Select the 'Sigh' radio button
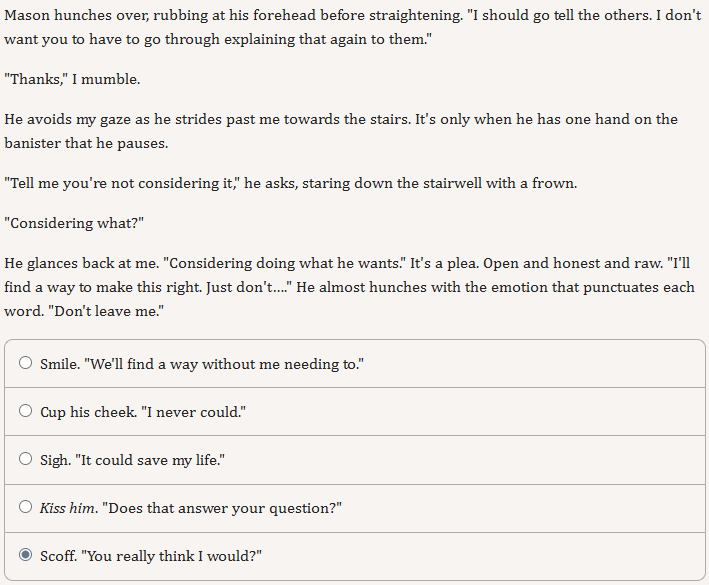Image resolution: width=709 pixels, height=585 pixels. tap(26, 459)
